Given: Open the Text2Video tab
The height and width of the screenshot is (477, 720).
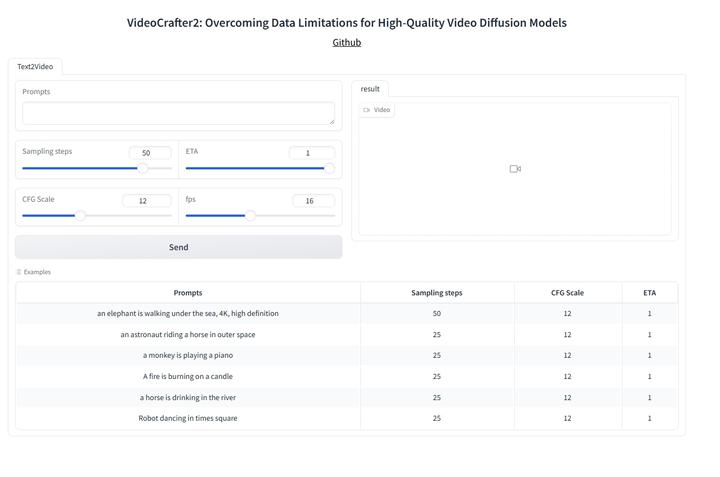Looking at the screenshot, I should click(35, 66).
